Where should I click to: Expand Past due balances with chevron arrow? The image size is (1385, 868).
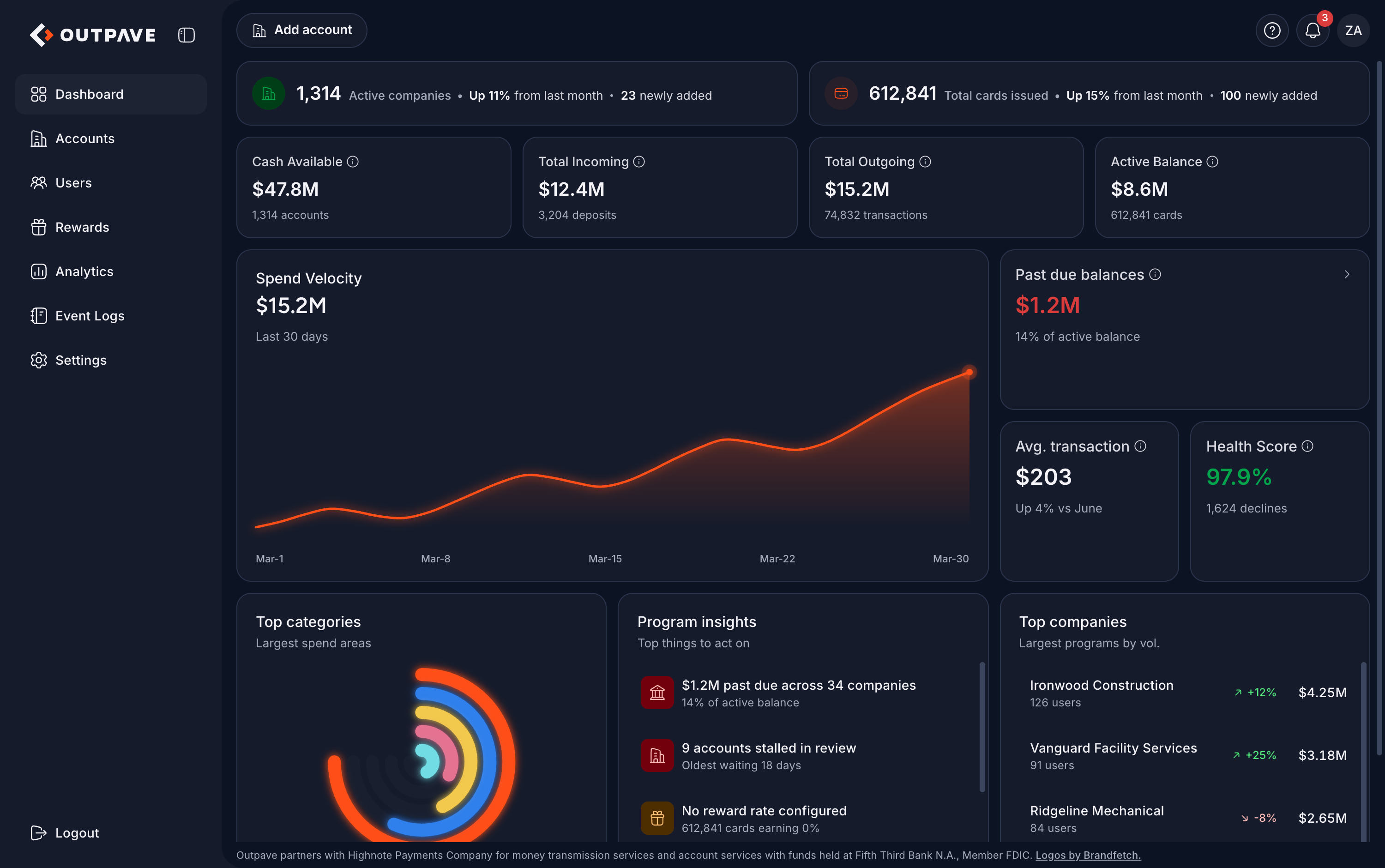pos(1347,274)
